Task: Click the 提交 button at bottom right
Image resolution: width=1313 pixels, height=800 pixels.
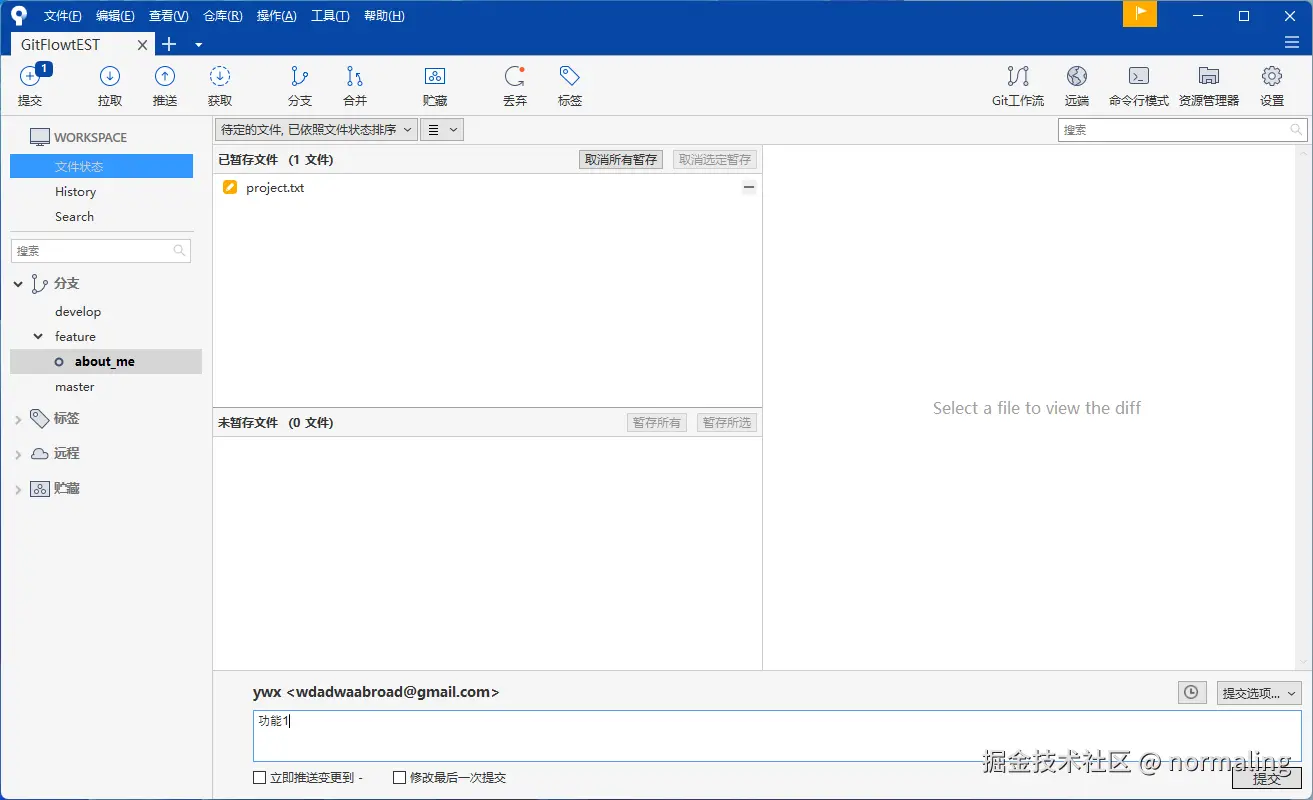Action: [1267, 779]
